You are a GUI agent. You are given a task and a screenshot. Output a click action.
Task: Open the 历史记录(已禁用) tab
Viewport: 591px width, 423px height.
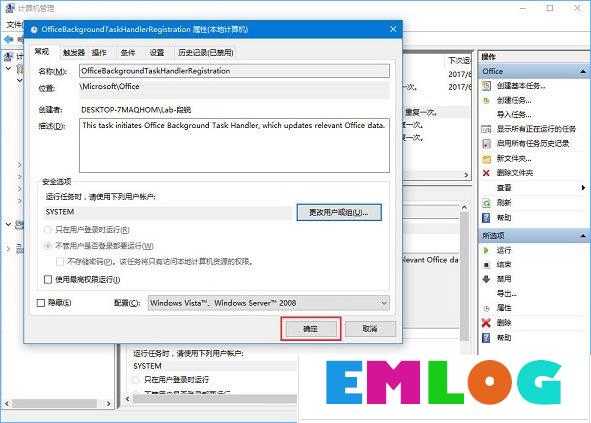(205, 53)
